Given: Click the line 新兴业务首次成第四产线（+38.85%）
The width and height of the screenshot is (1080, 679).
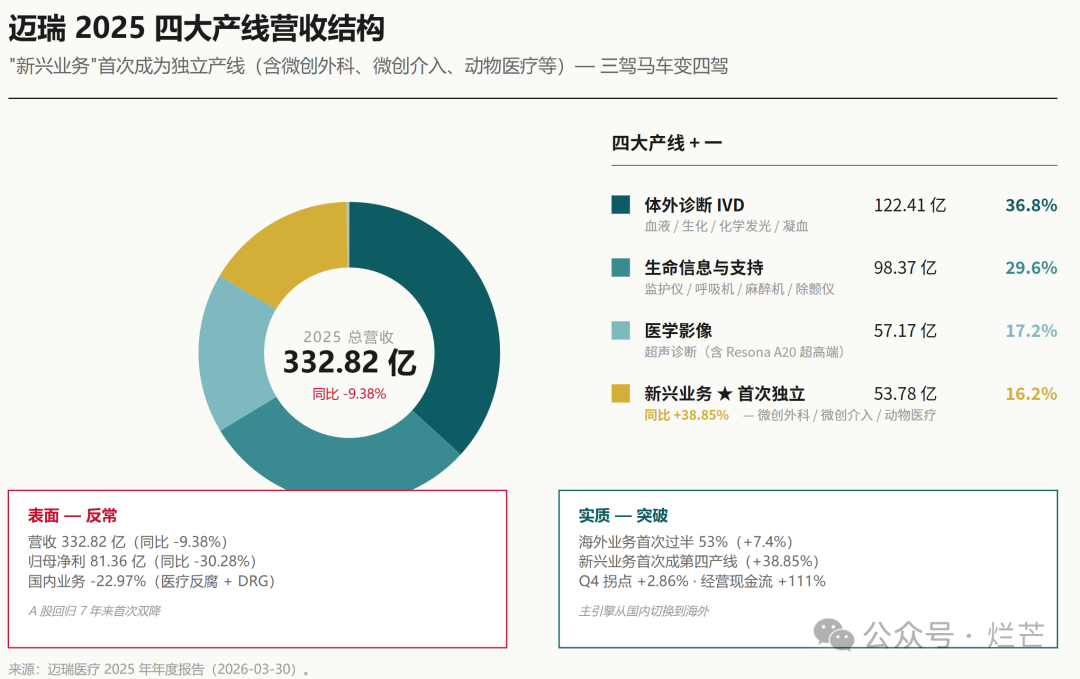Looking at the screenshot, I should click(699, 561).
